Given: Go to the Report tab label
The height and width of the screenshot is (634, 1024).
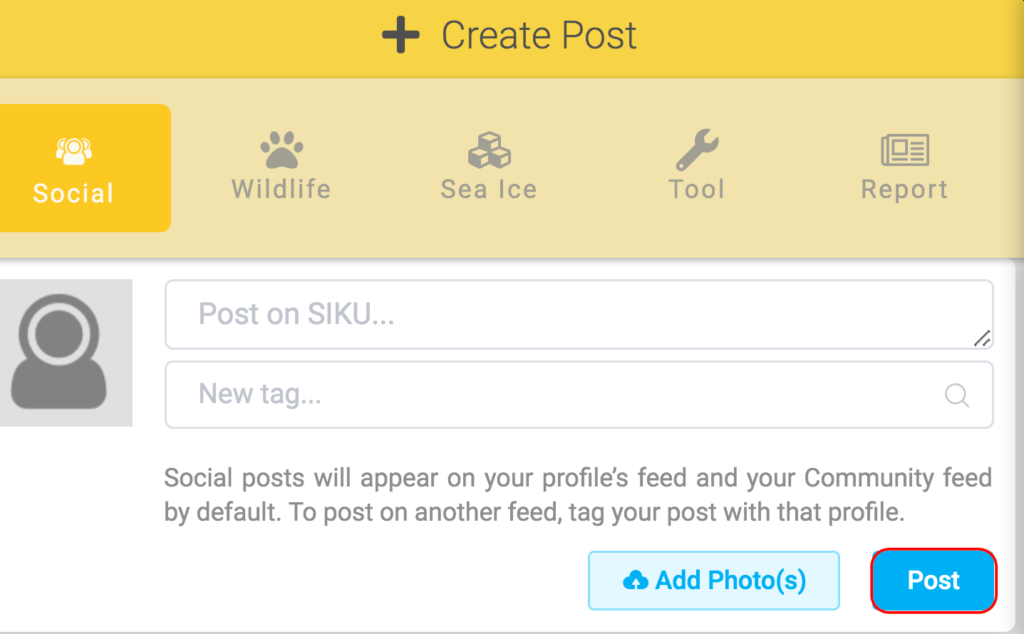Looking at the screenshot, I should (905, 189).
